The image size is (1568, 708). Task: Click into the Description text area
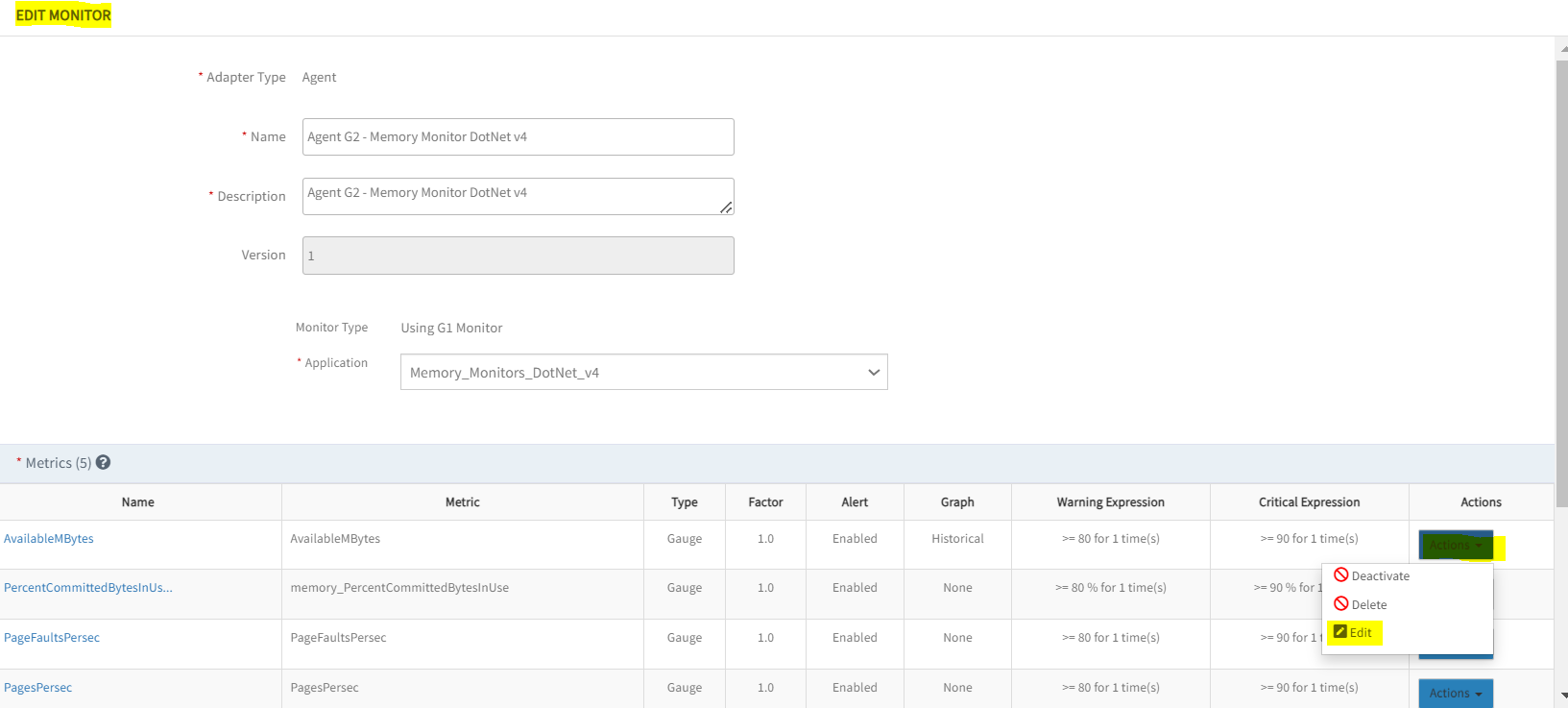(x=519, y=196)
